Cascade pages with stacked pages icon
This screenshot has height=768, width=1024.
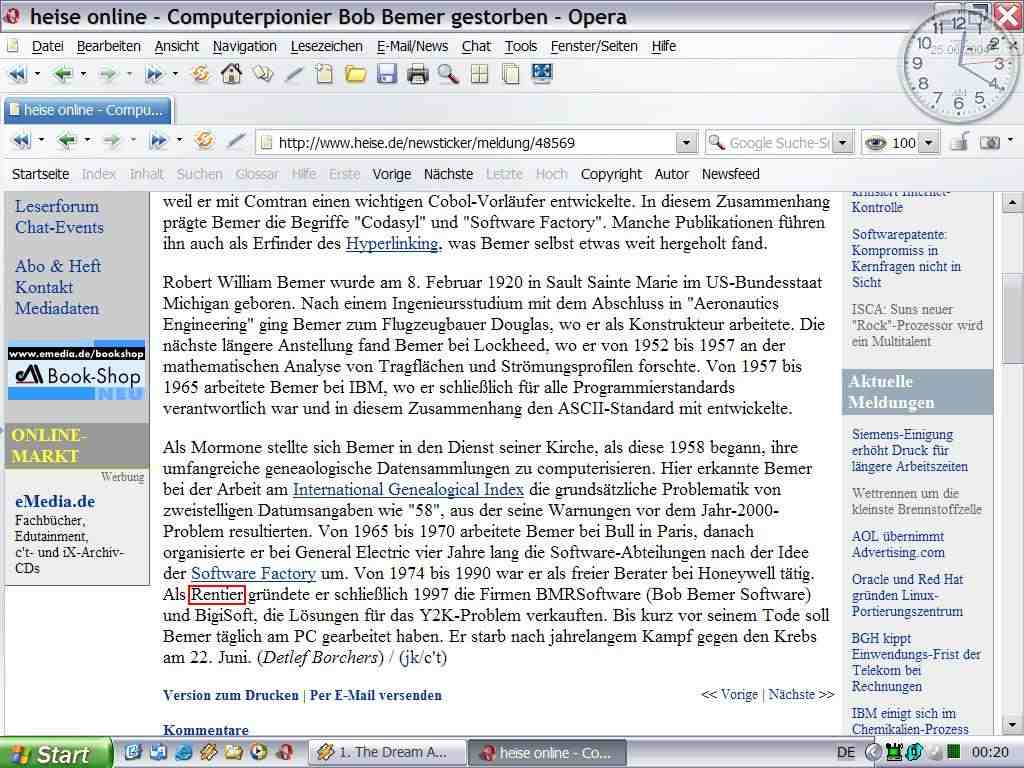coord(511,74)
